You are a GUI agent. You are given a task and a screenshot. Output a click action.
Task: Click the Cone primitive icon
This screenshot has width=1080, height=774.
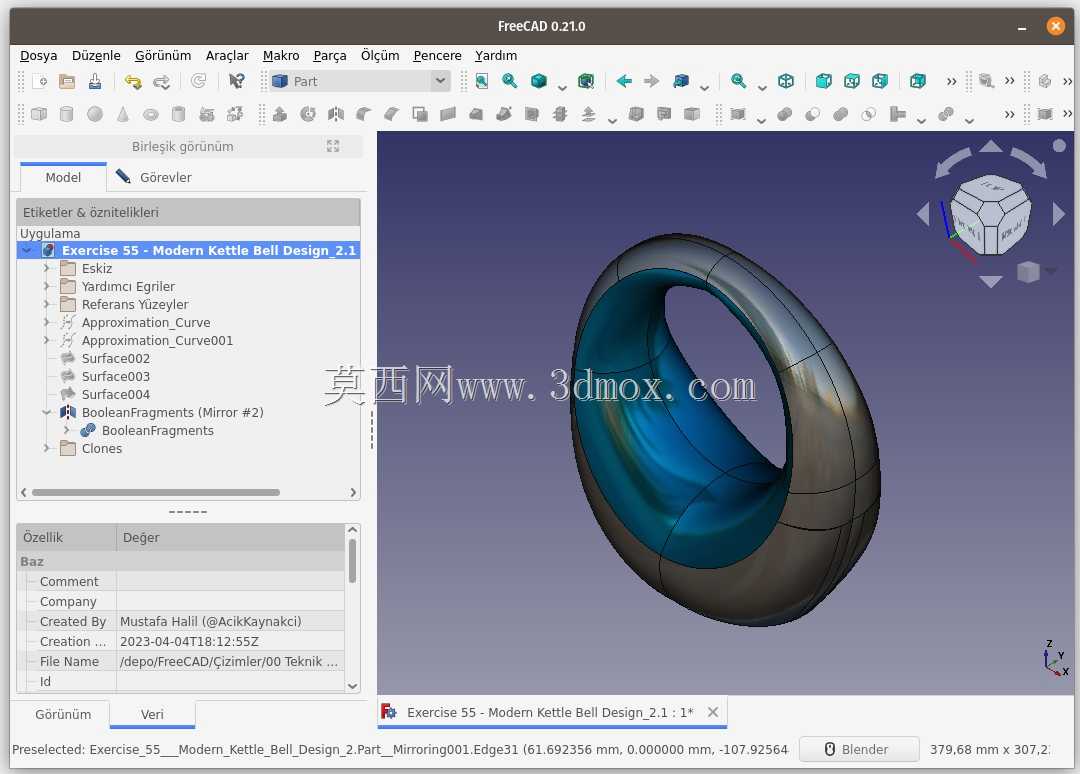coord(123,114)
